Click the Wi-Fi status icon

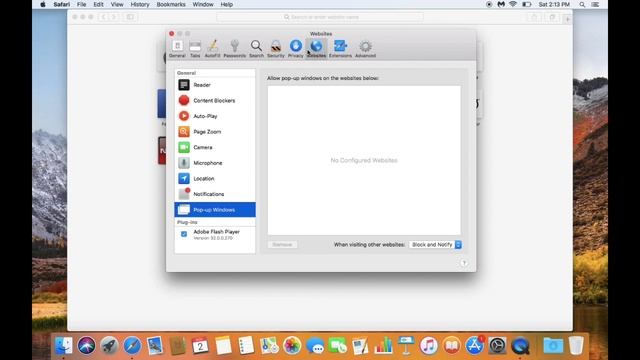[x=513, y=4]
